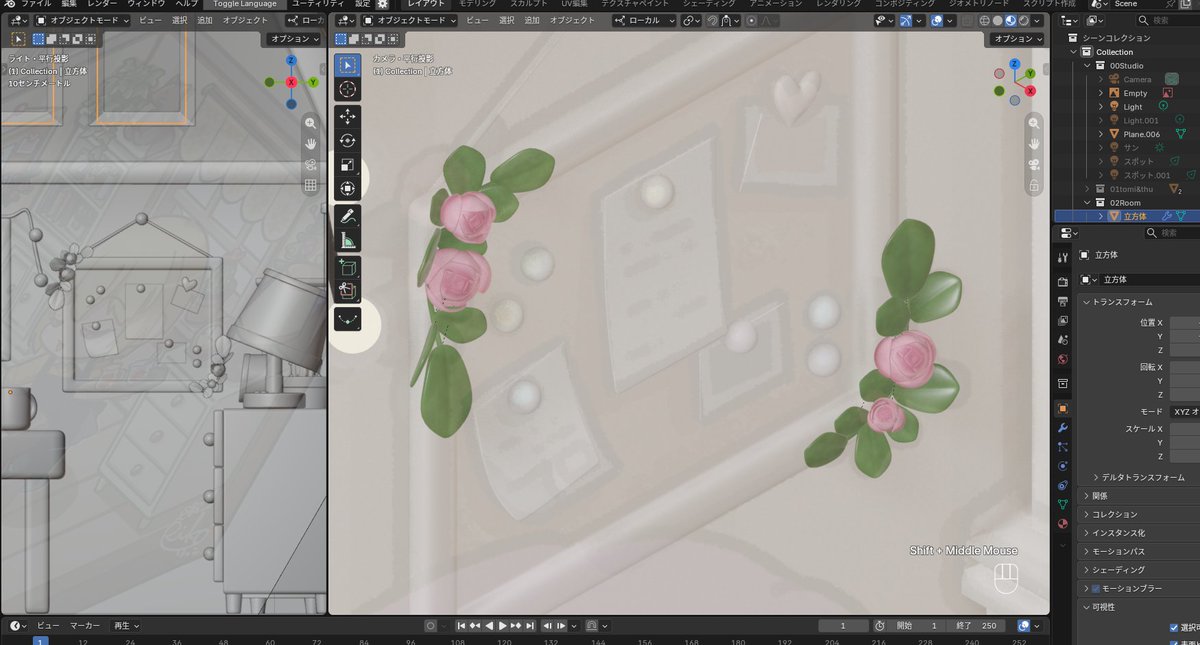Viewport: 1200px width, 645px height.
Task: Select the Move tool in viewport toolbar
Action: [347, 116]
